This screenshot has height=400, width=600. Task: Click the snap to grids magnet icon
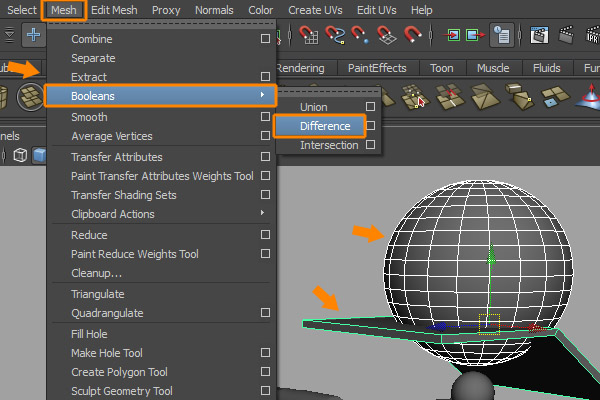[309, 36]
